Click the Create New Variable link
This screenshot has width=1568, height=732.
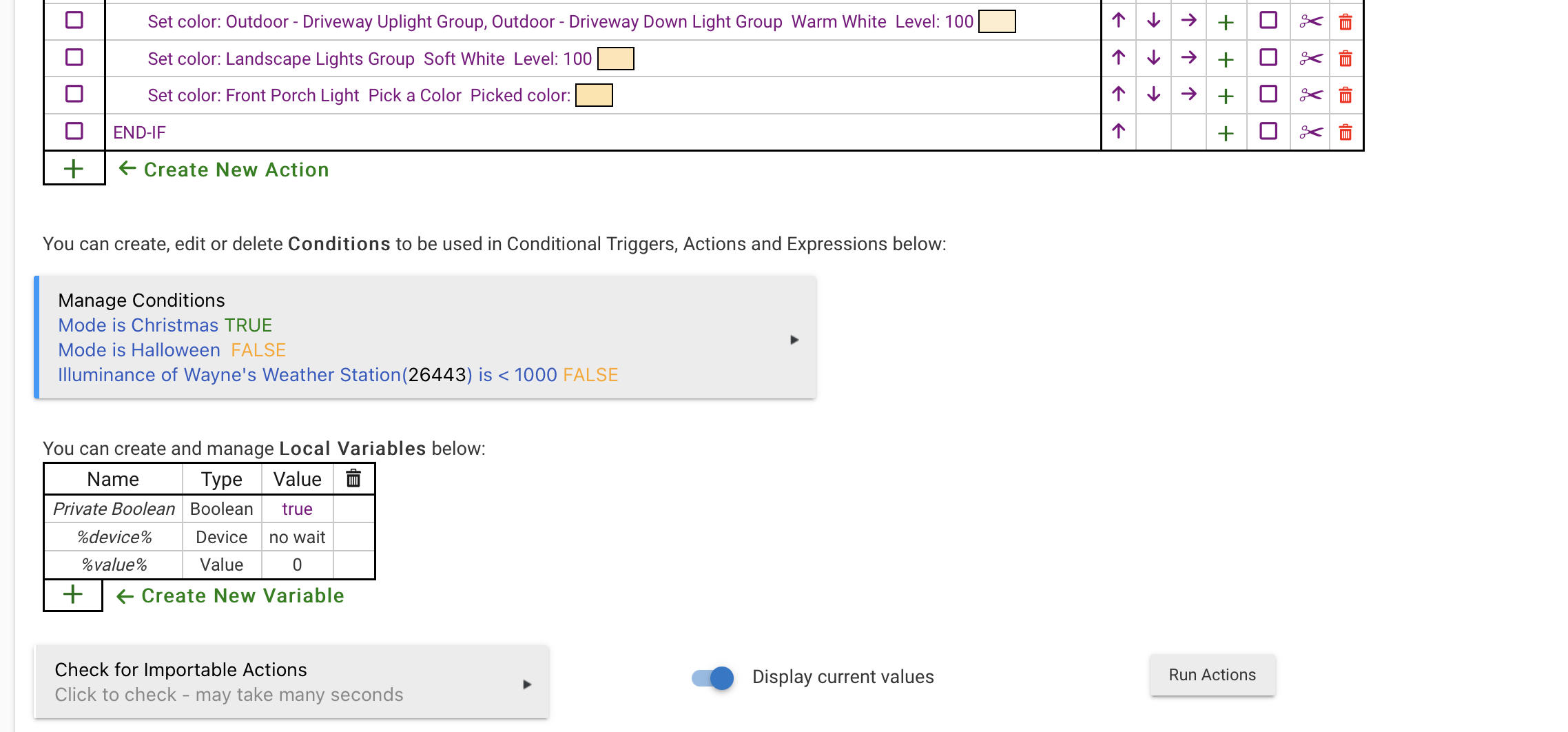242,596
